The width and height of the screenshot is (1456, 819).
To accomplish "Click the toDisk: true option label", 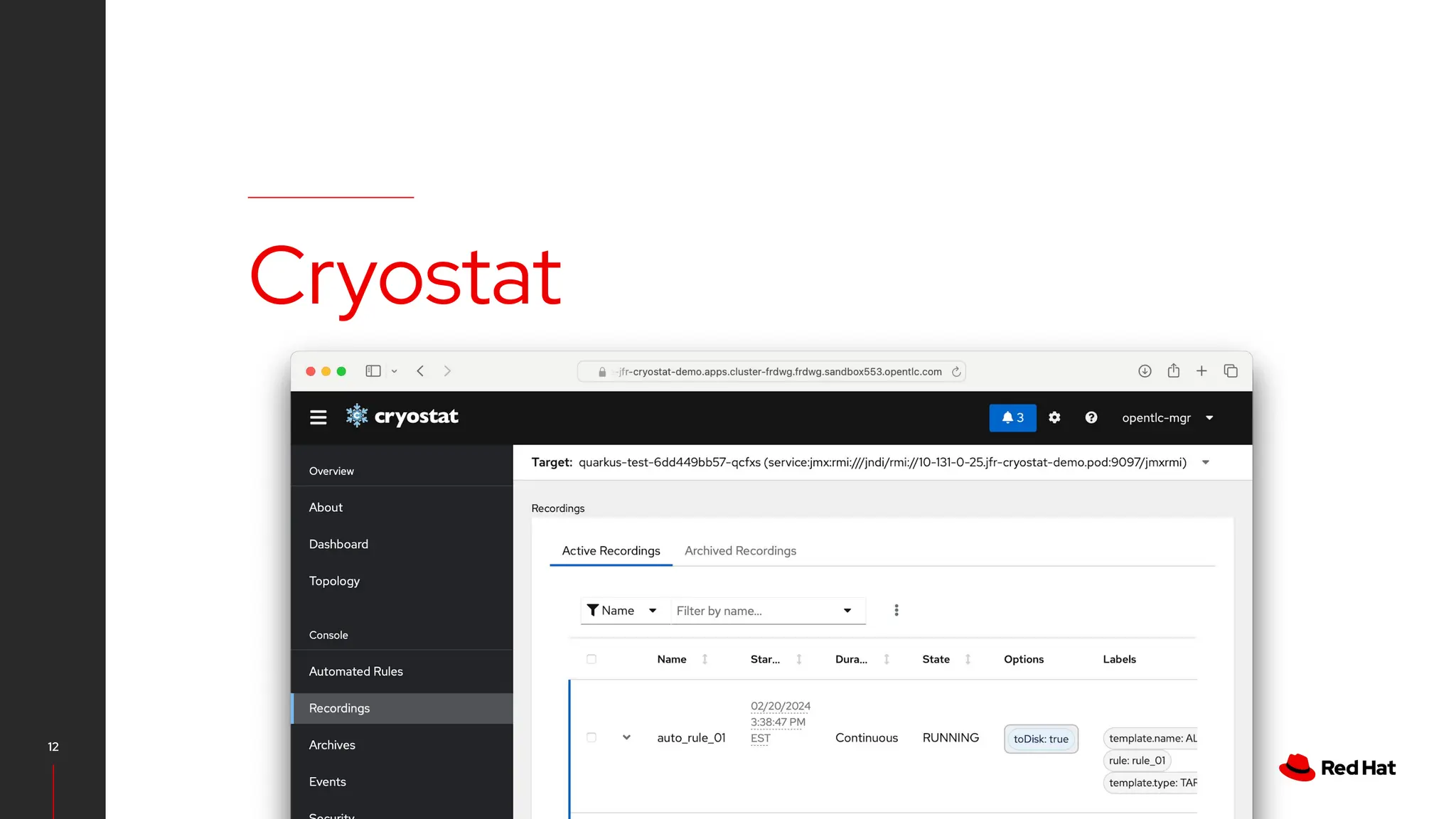I will point(1041,739).
